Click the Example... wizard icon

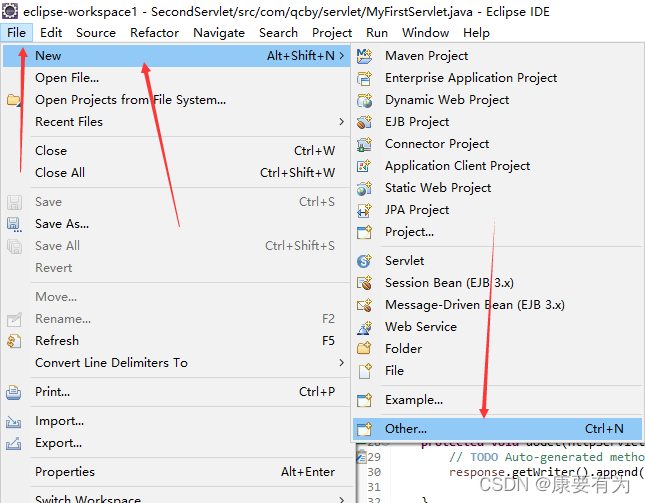tap(364, 400)
